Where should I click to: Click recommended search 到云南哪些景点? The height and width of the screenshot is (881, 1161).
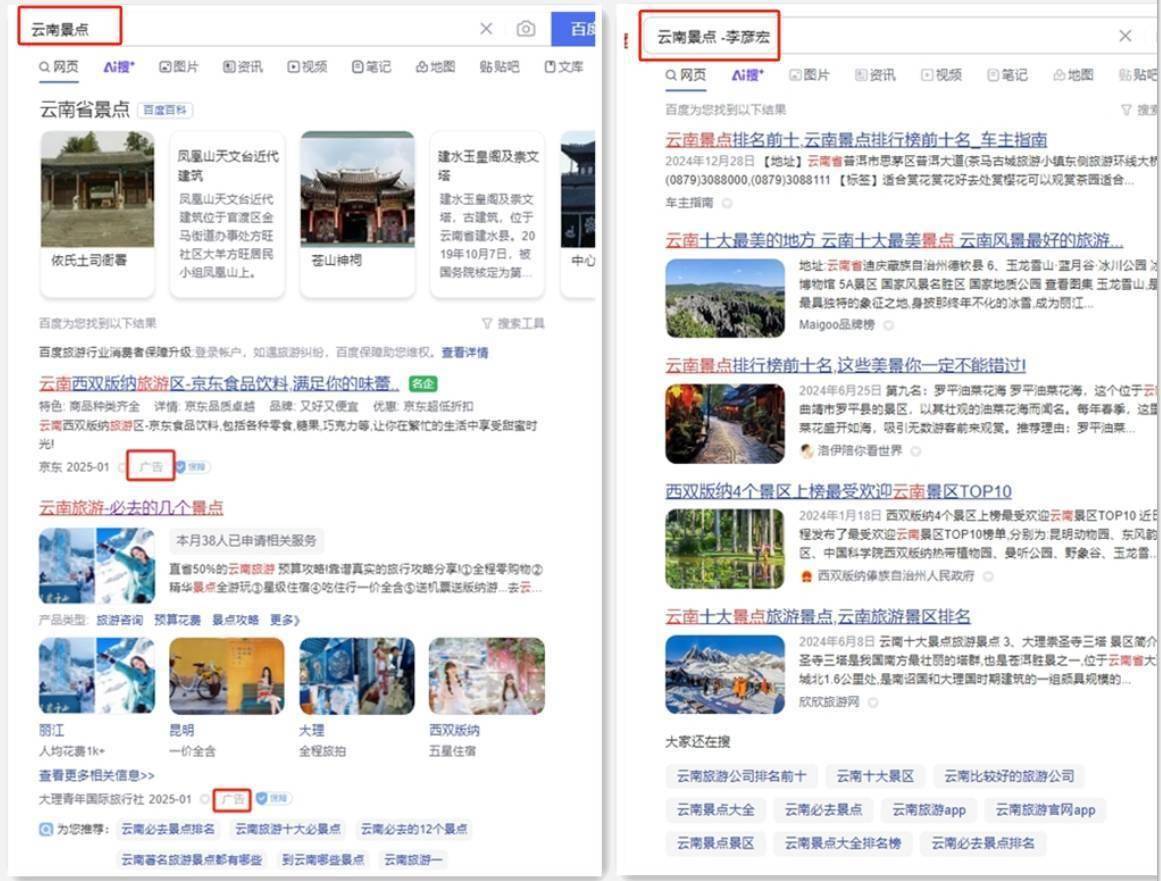[323, 860]
